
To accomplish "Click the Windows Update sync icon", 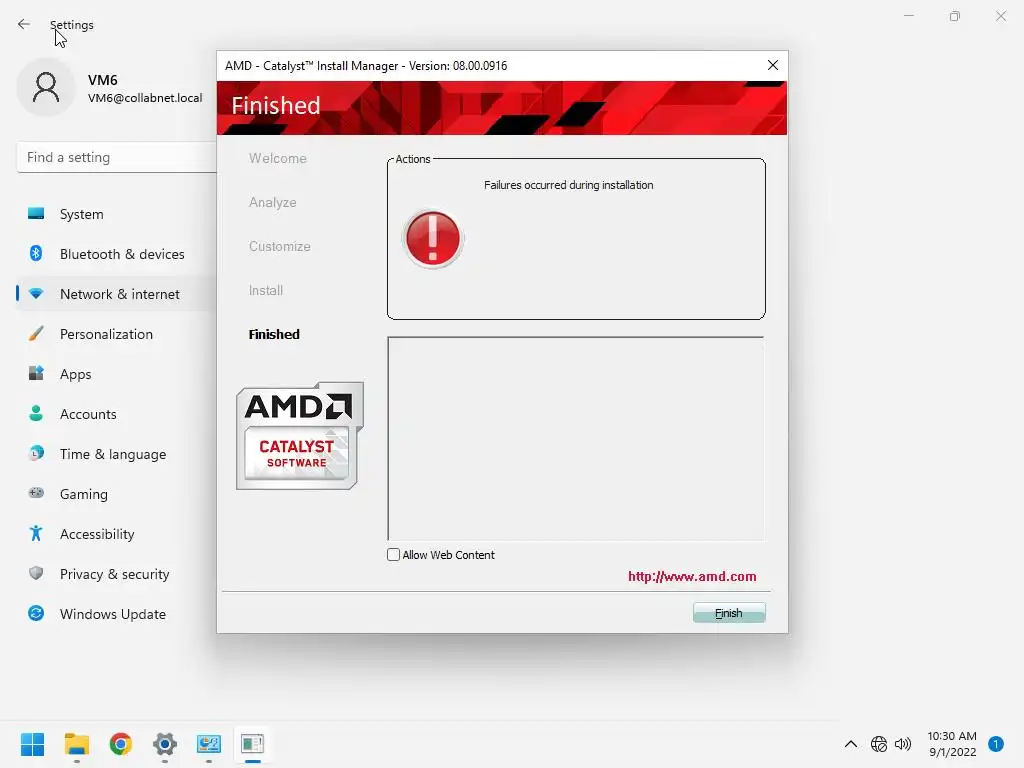I will point(36,613).
